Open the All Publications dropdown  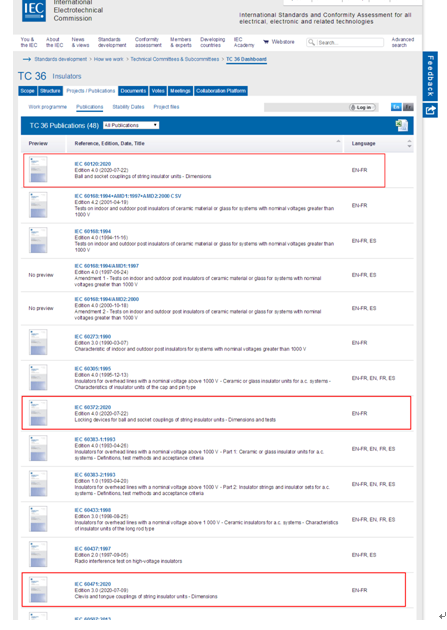point(131,125)
